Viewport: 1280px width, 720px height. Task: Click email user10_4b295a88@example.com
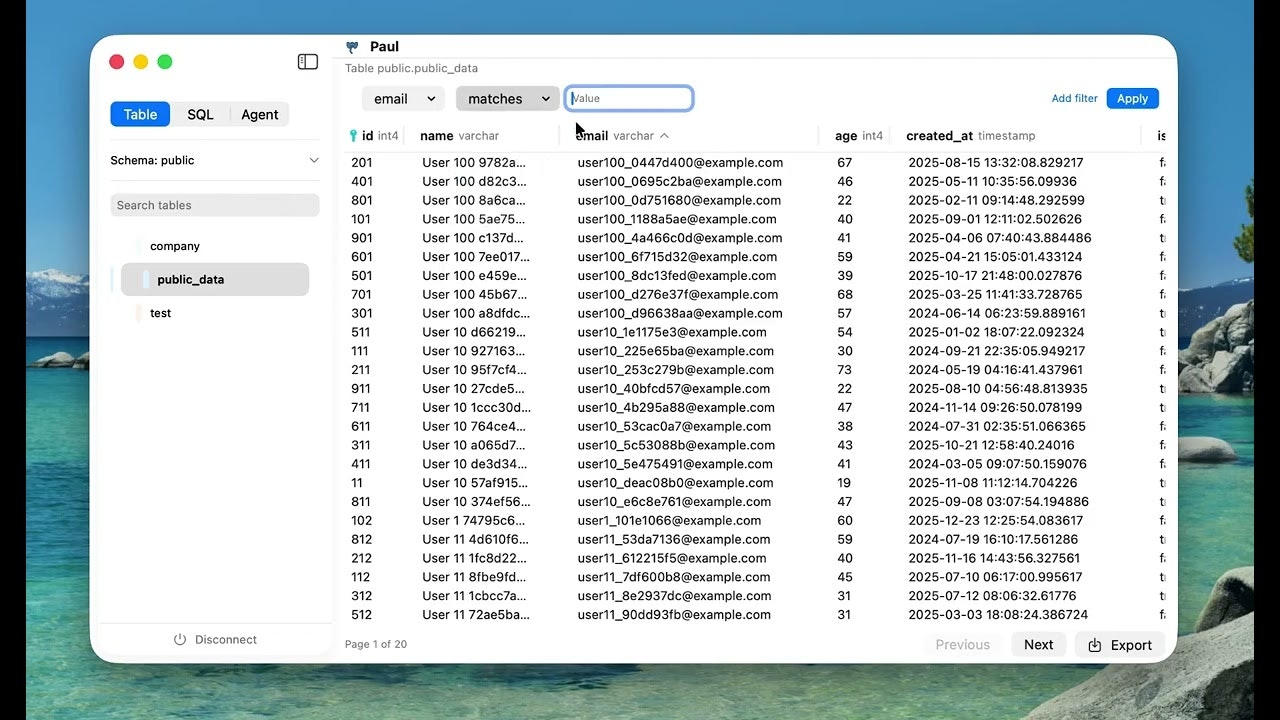(x=676, y=408)
